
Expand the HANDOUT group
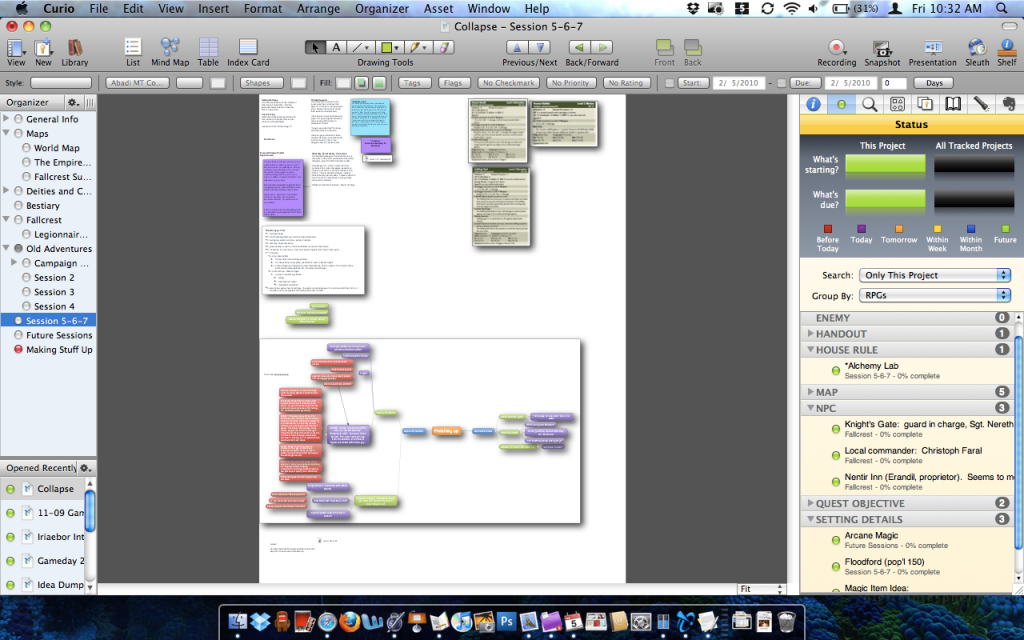tap(810, 333)
